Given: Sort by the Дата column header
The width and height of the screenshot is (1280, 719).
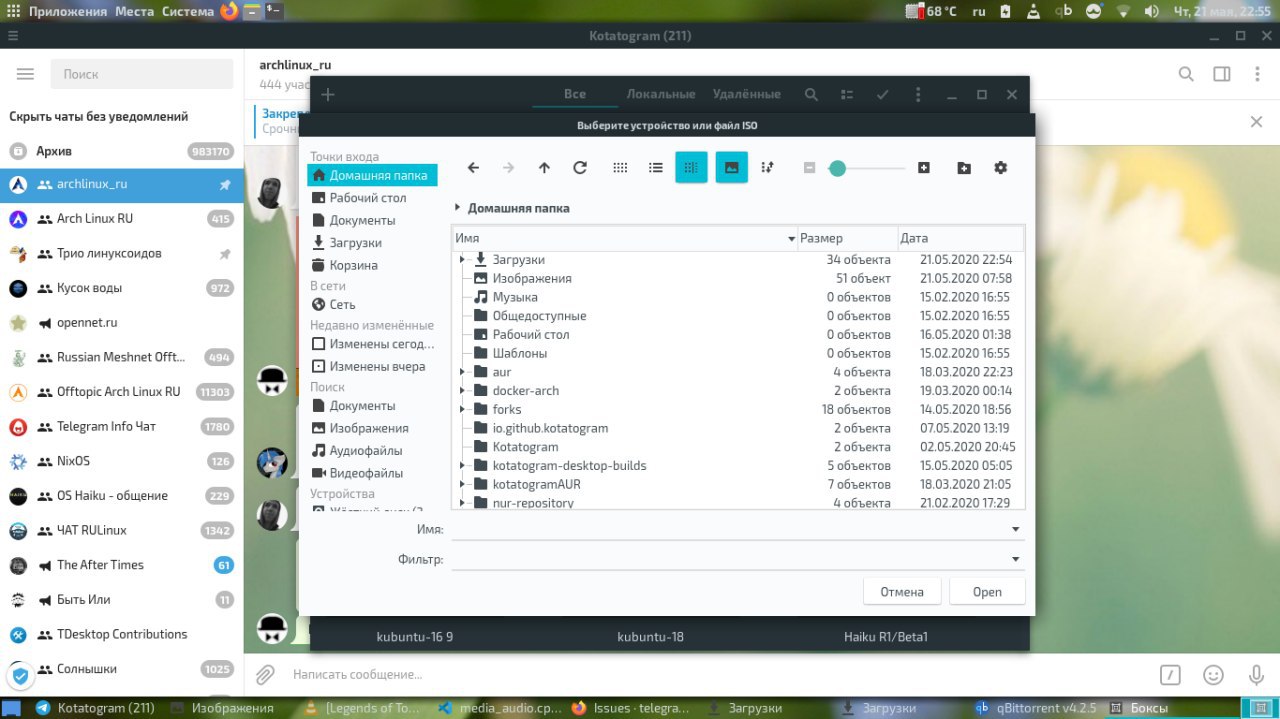Looking at the screenshot, I should [960, 238].
